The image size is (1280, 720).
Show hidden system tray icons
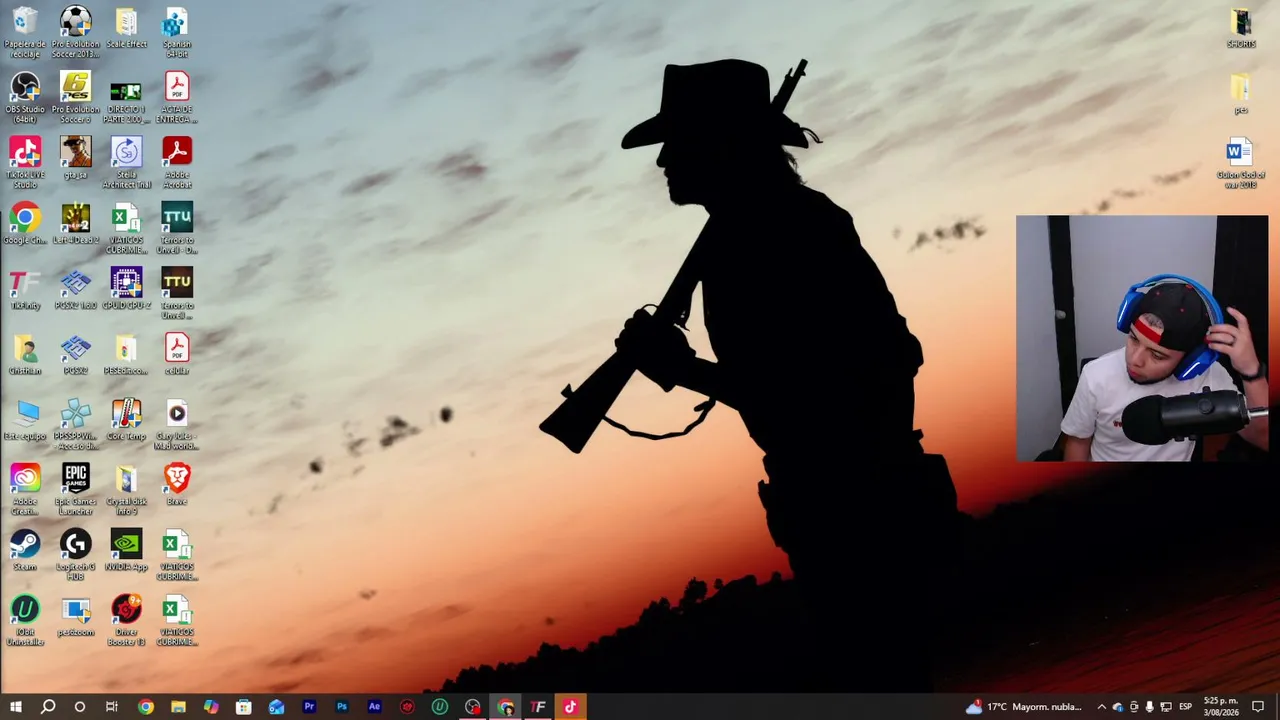pos(1102,707)
